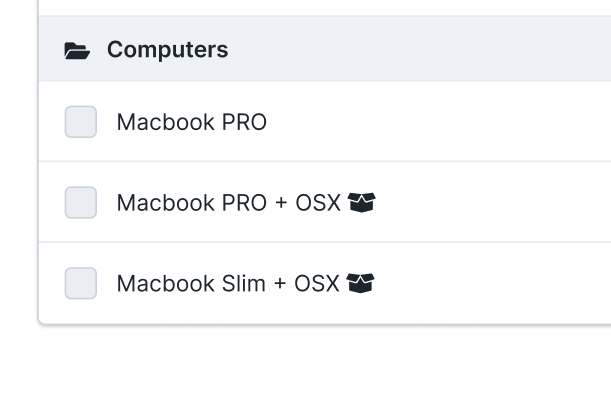Click the blank row above Computers header

pos(325,7)
